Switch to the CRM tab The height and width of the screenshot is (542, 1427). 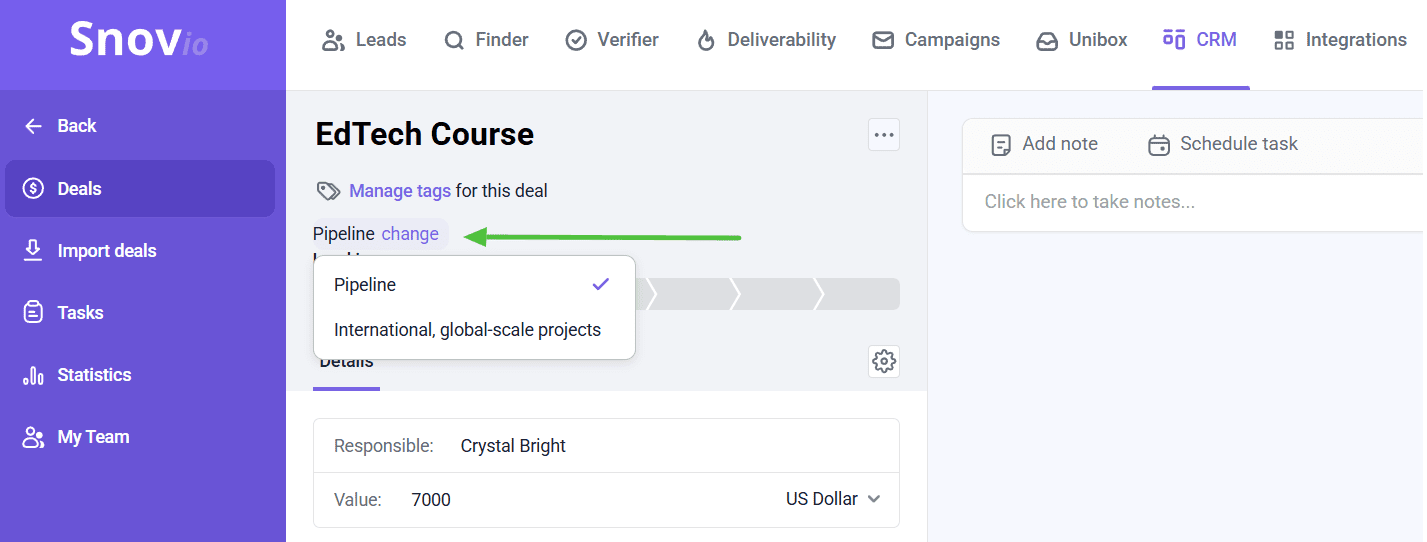[x=1200, y=40]
